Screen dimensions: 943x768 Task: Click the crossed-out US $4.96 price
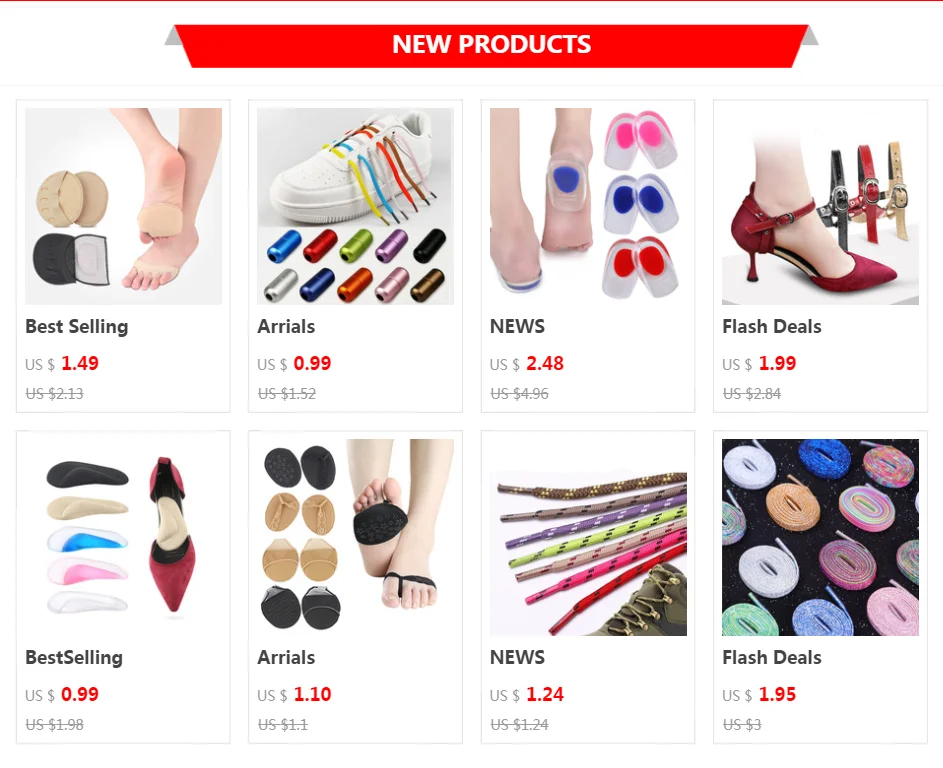pyautogui.click(x=520, y=394)
